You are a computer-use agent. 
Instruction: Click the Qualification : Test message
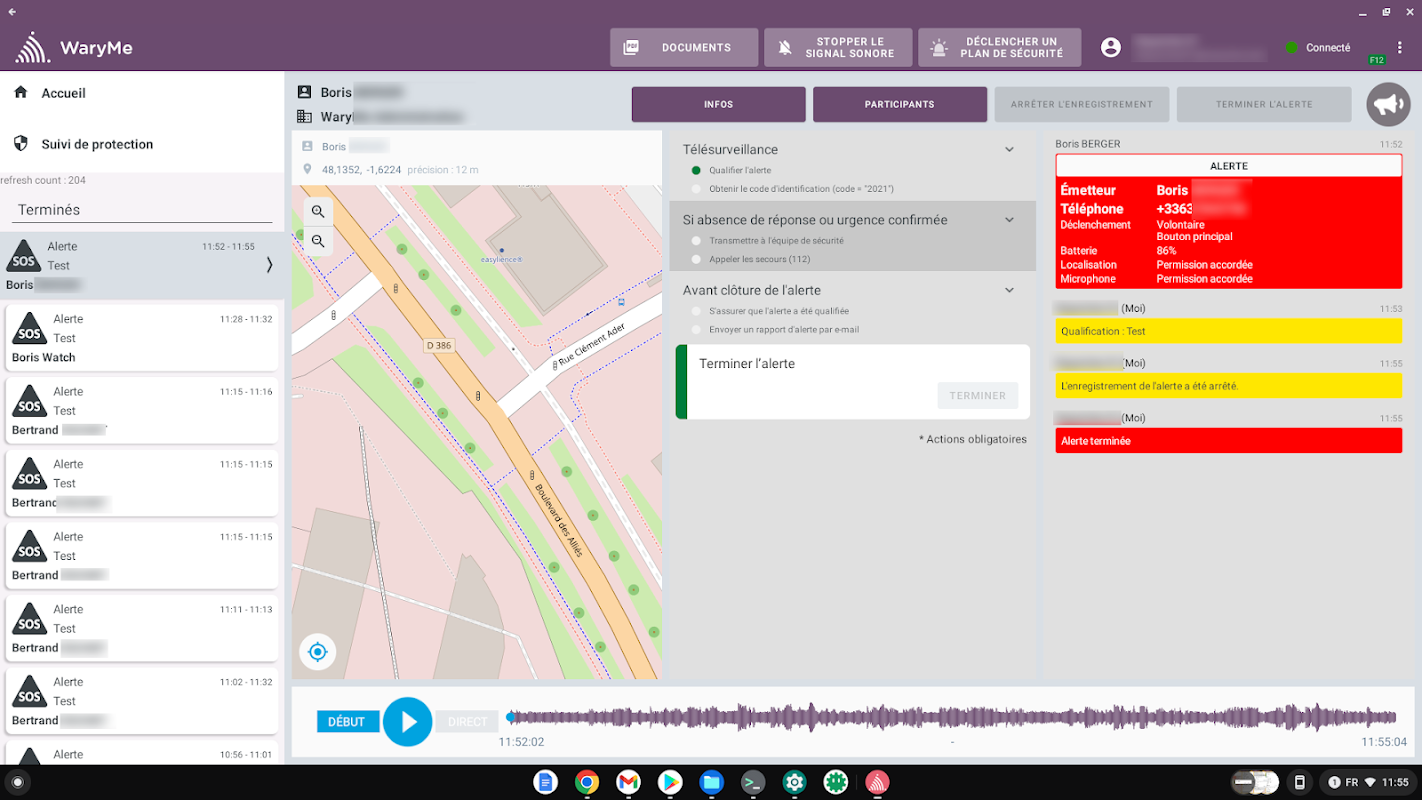coord(1229,331)
